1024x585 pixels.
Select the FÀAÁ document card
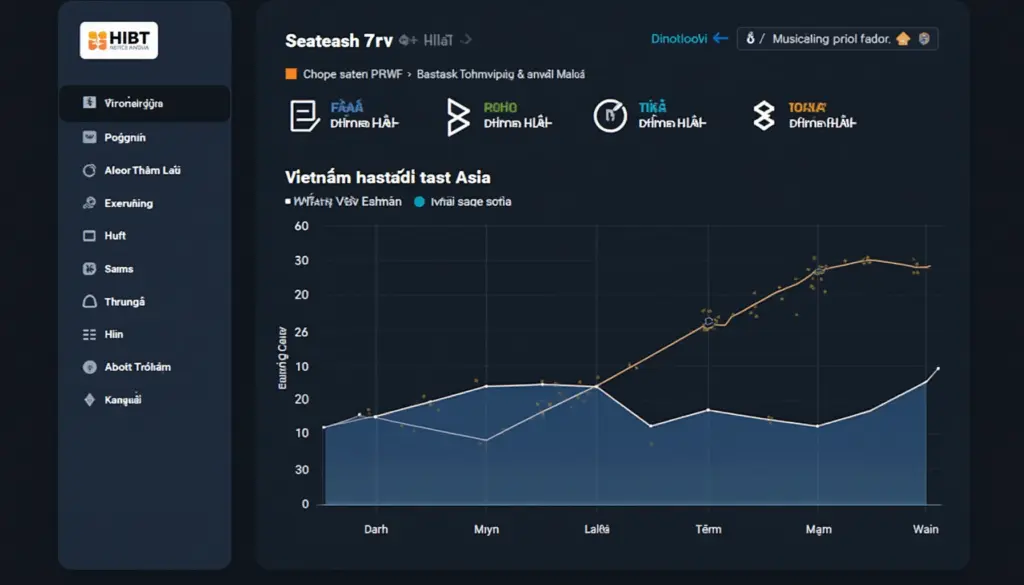(x=344, y=116)
